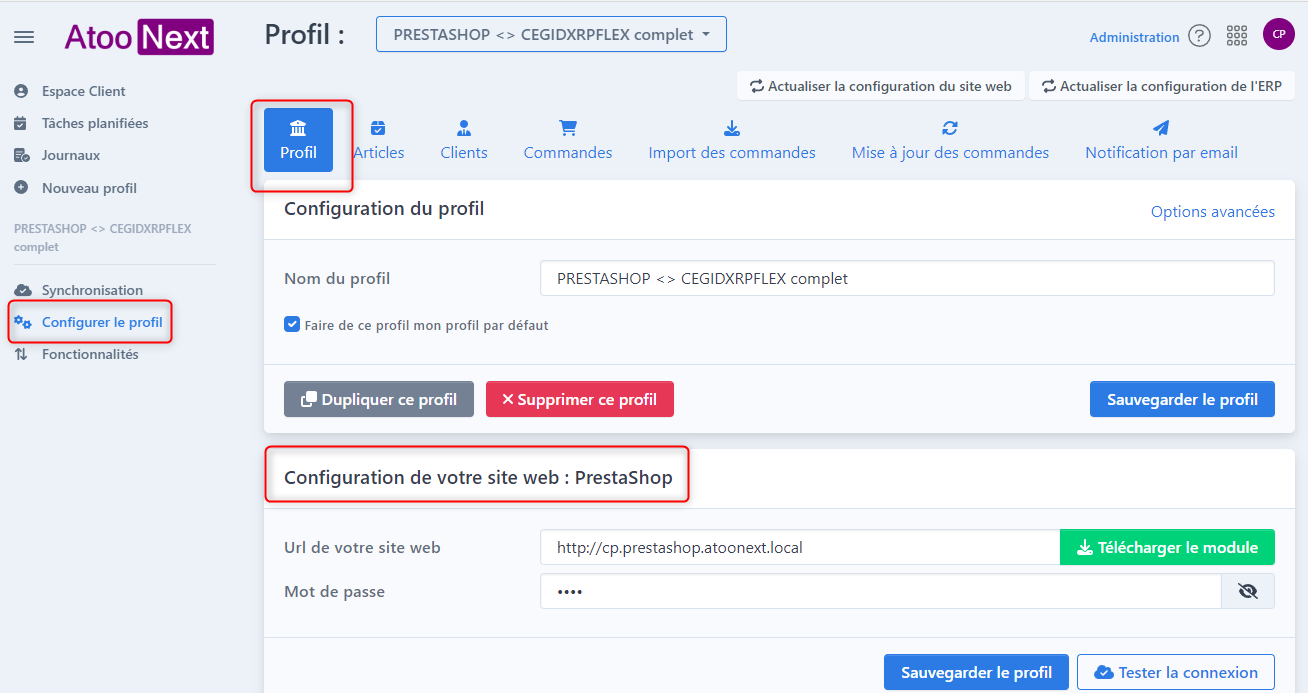Open Options avancées link

[1213, 211]
